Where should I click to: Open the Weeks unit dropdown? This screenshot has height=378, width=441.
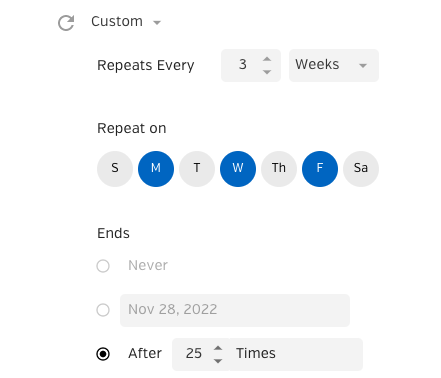(334, 65)
